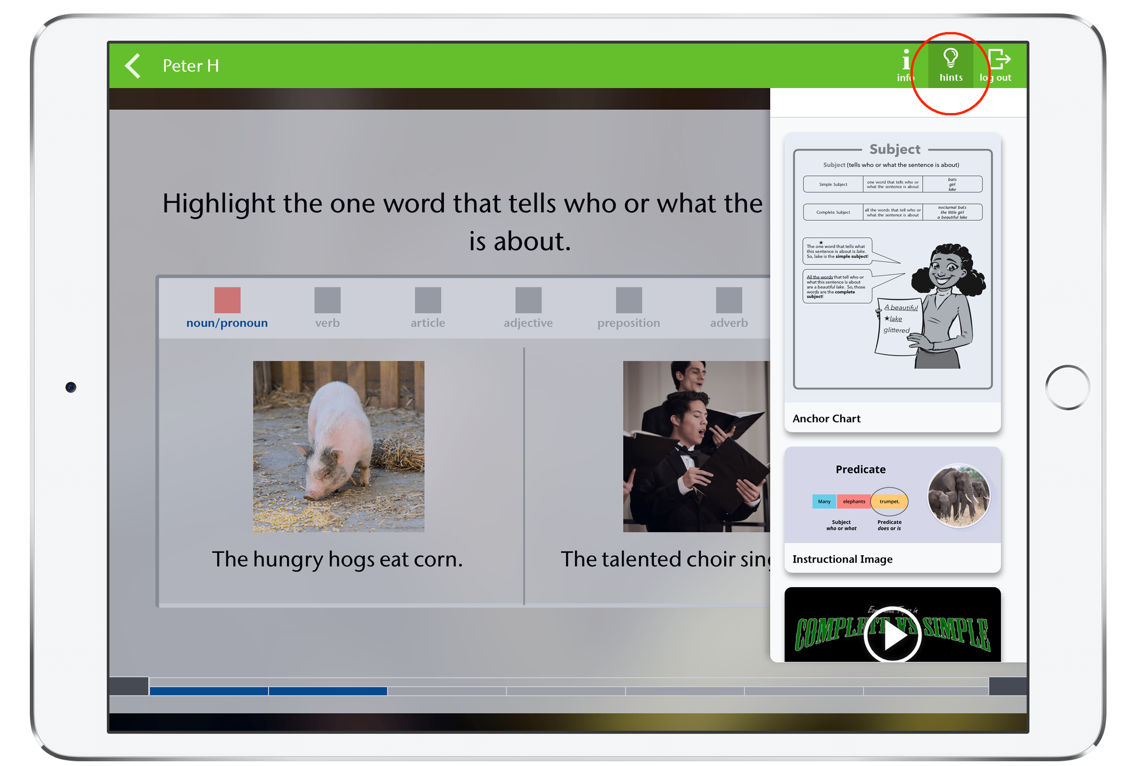Play the Complete vs Simple video

coord(892,634)
